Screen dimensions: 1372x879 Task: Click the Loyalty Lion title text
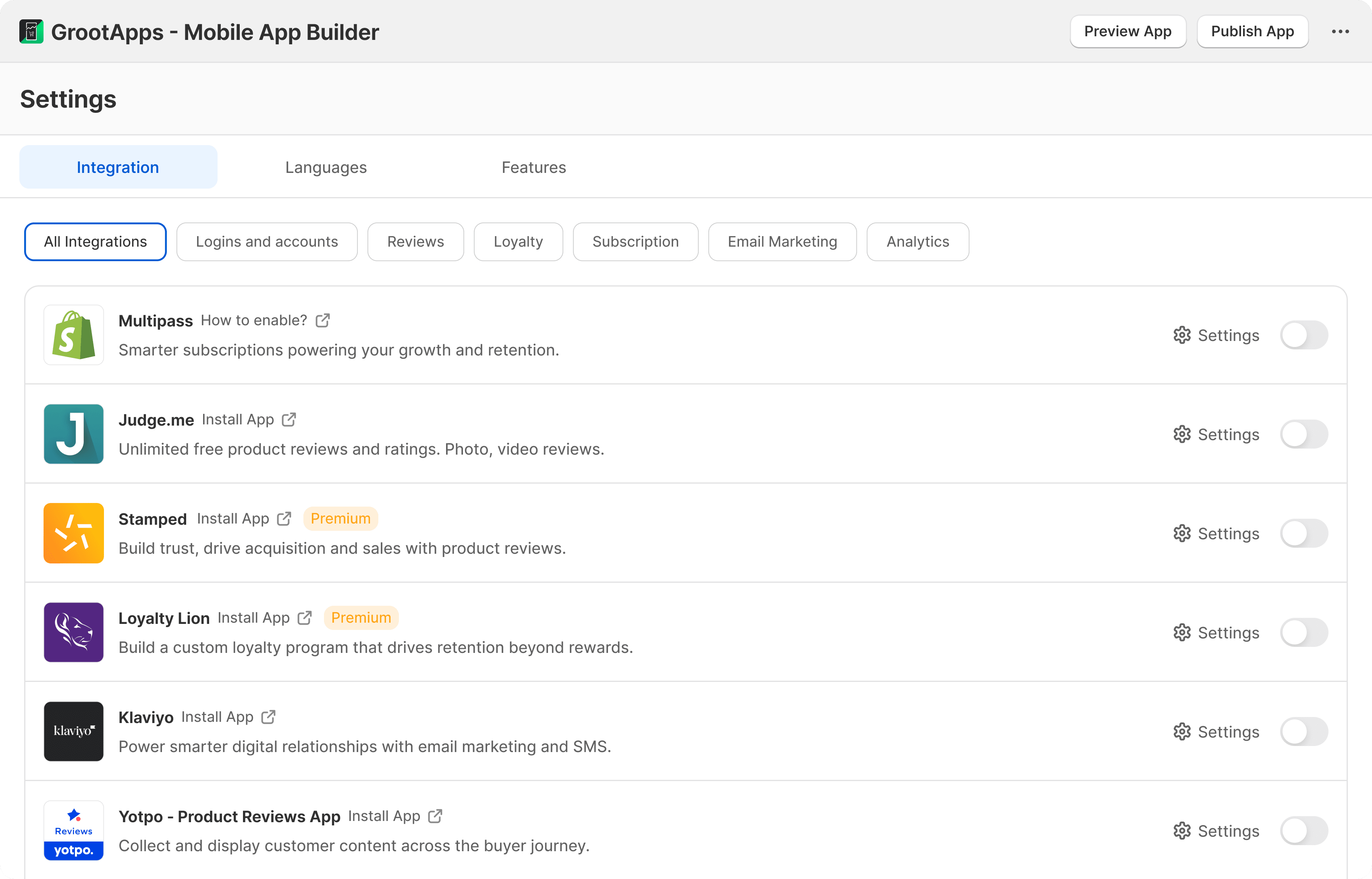click(x=164, y=618)
